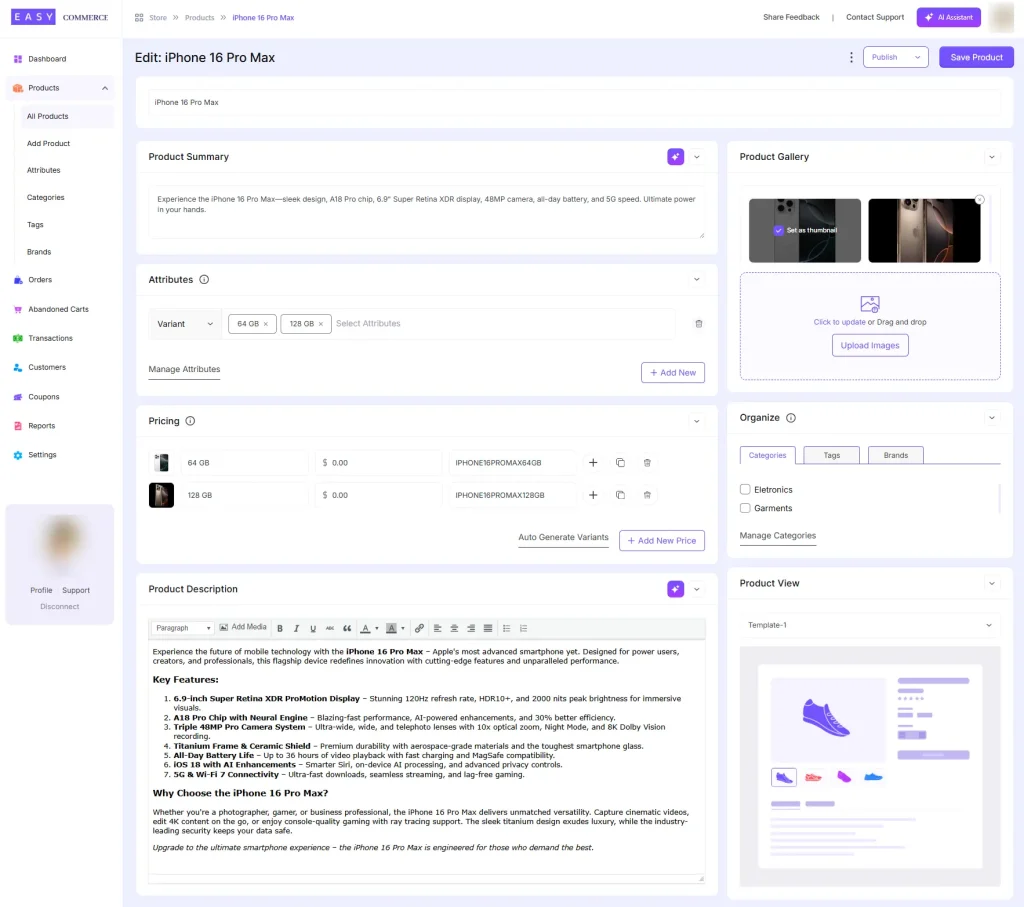The image size is (1024, 907).
Task: Remove the 64 GB attribute tag
Action: (266, 324)
